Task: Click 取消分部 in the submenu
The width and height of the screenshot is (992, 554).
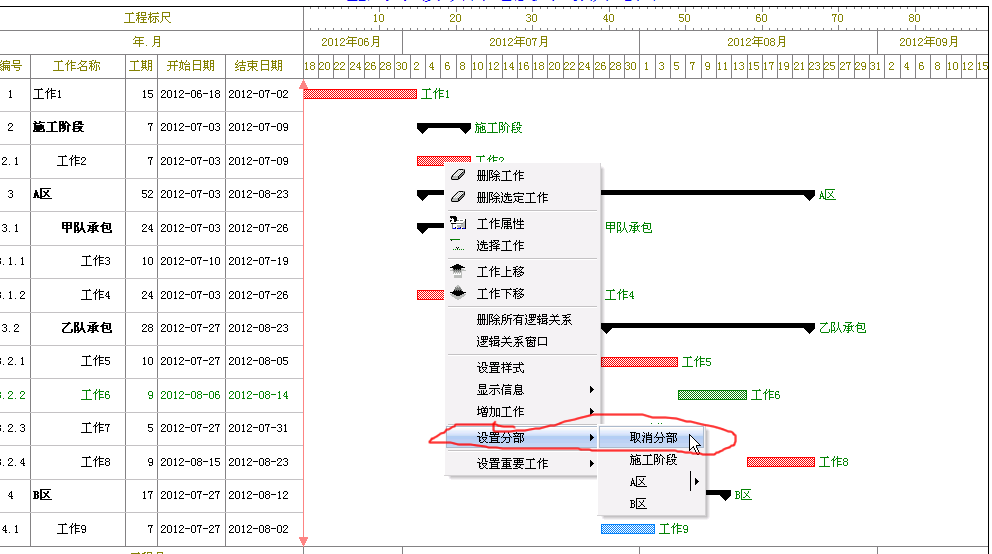Action: [x=652, y=438]
